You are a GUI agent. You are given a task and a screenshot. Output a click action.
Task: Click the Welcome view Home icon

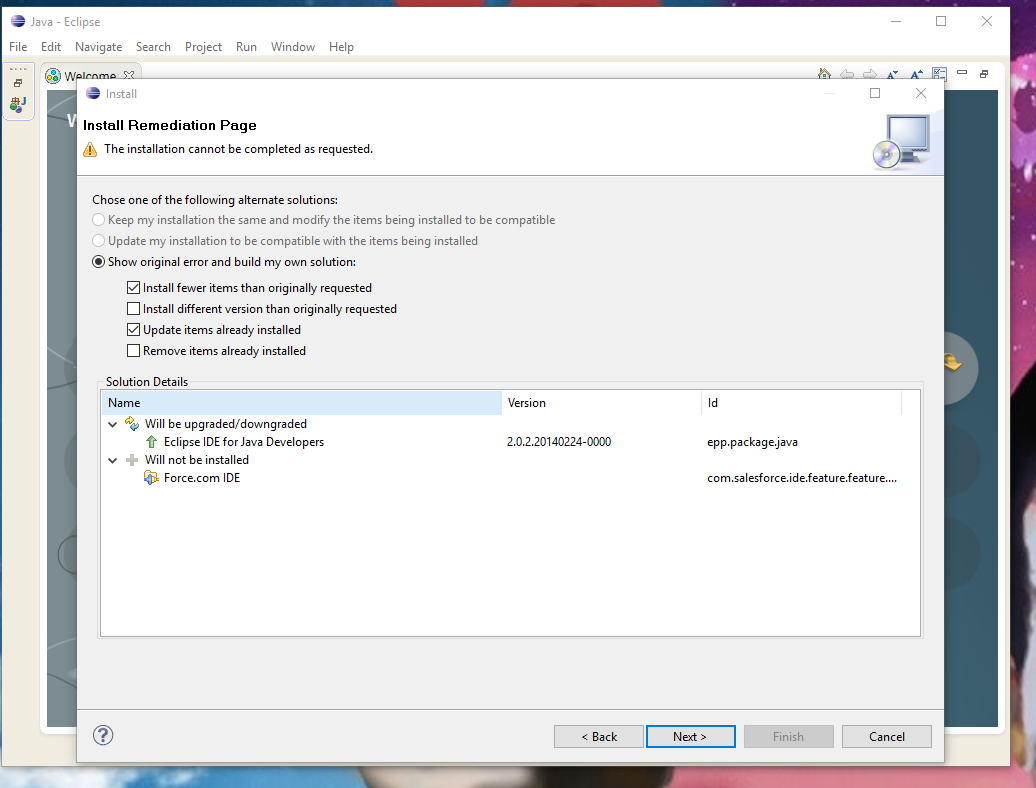click(824, 74)
